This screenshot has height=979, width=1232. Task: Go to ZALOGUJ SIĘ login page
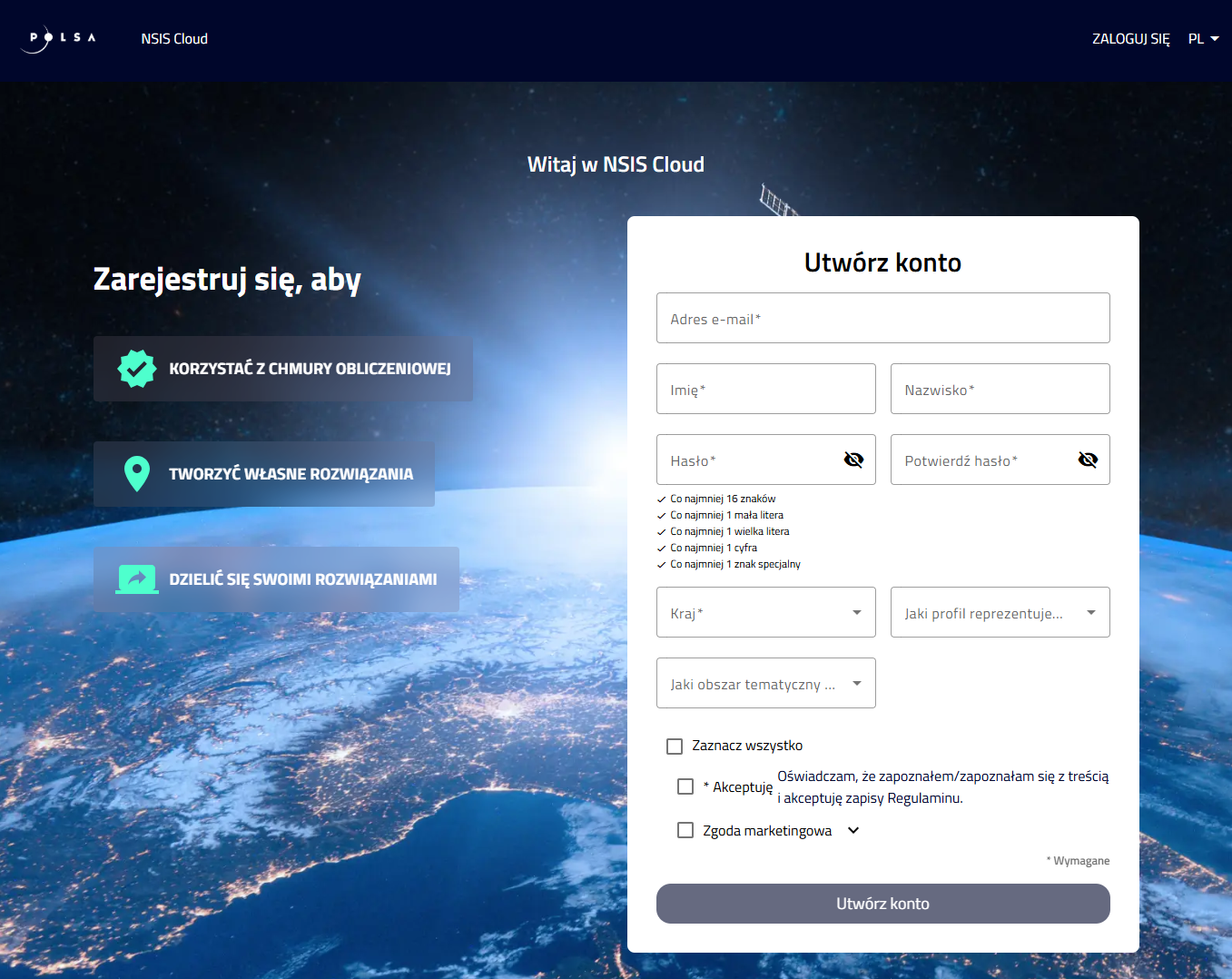[x=1130, y=39]
